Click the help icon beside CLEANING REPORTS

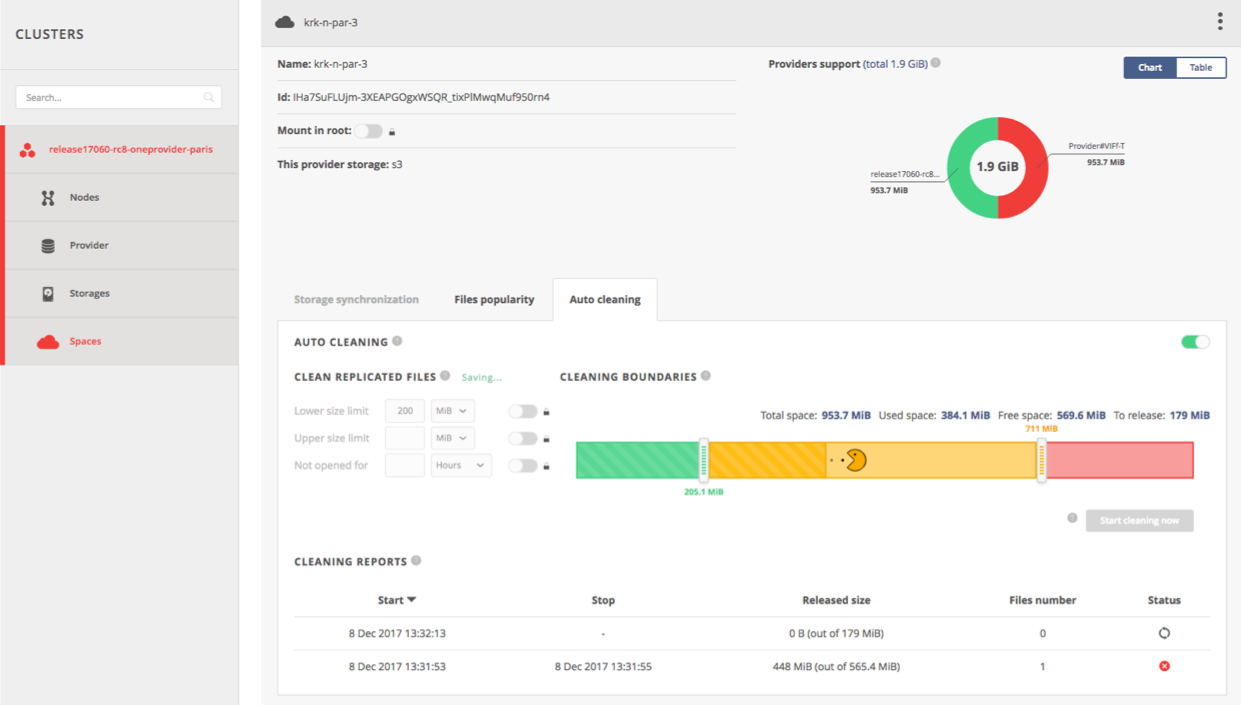416,561
